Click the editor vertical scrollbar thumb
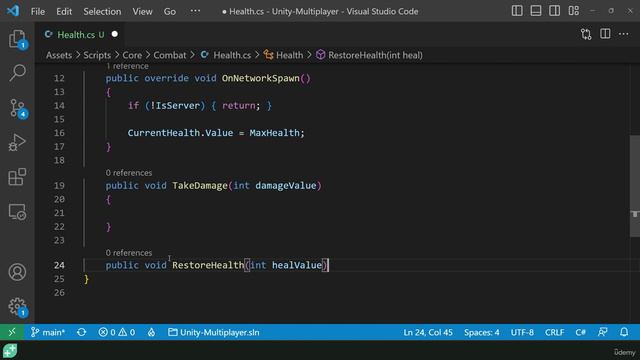Image resolution: width=640 pixels, height=360 pixels. (x=635, y=186)
